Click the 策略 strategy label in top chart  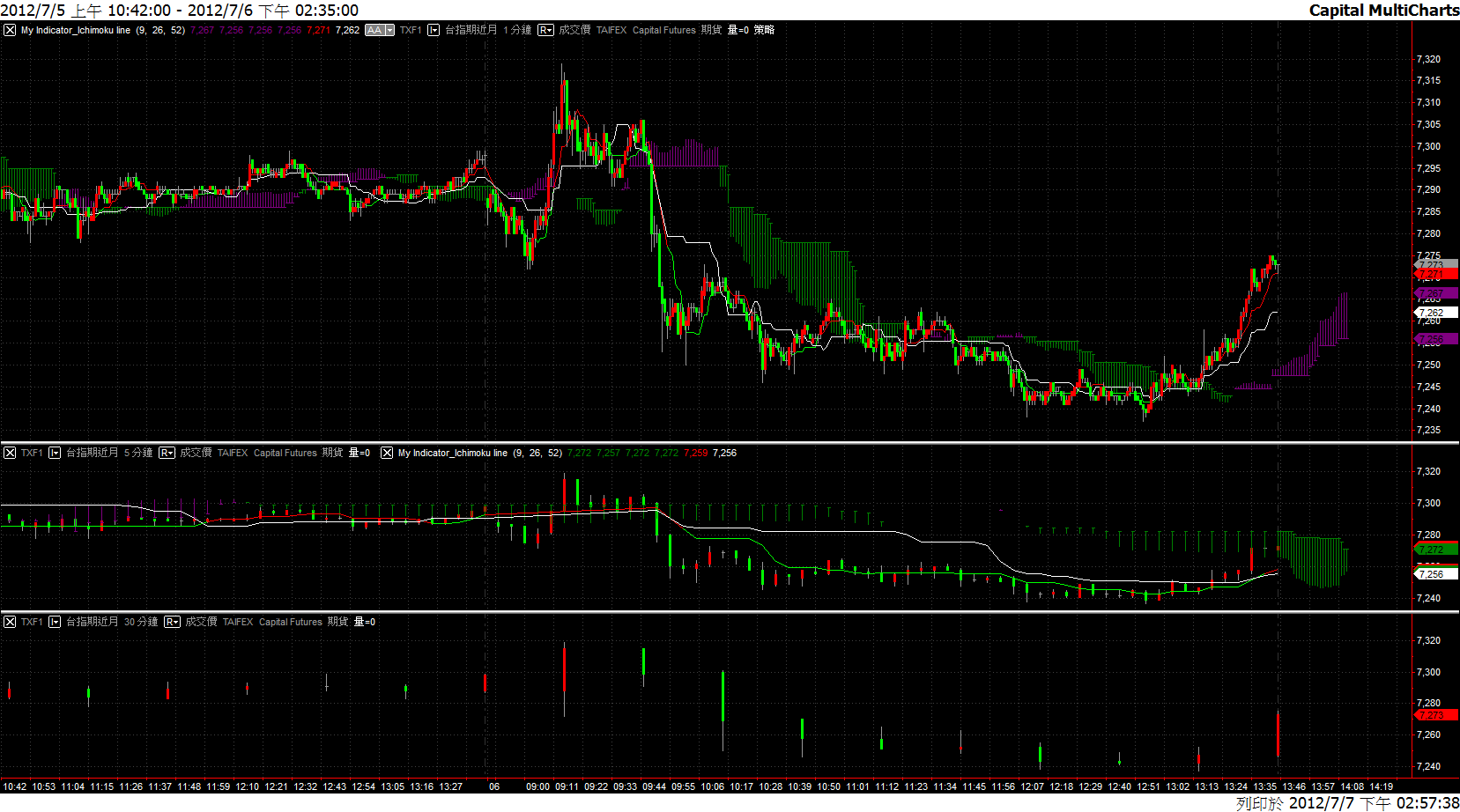pyautogui.click(x=764, y=30)
